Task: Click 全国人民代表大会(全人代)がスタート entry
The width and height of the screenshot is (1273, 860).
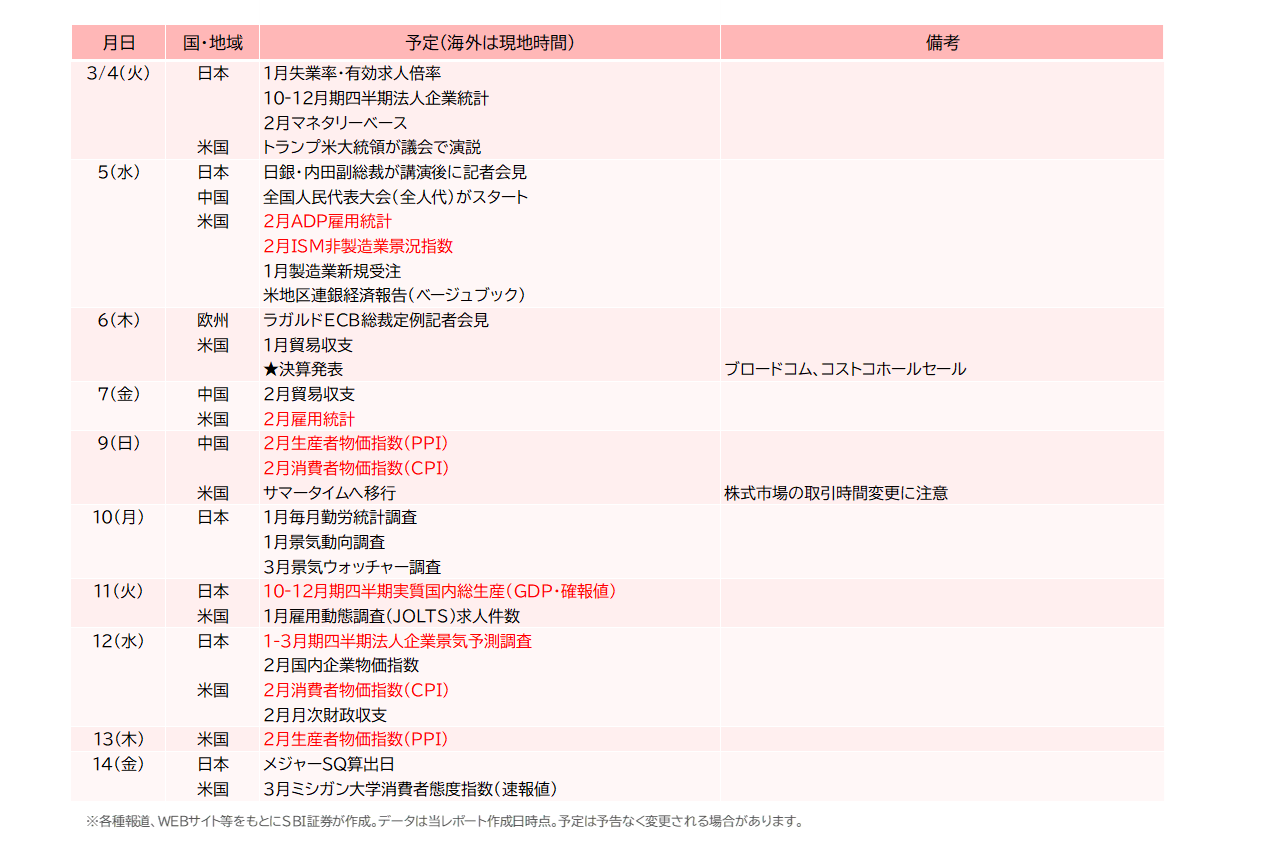Action: (395, 197)
